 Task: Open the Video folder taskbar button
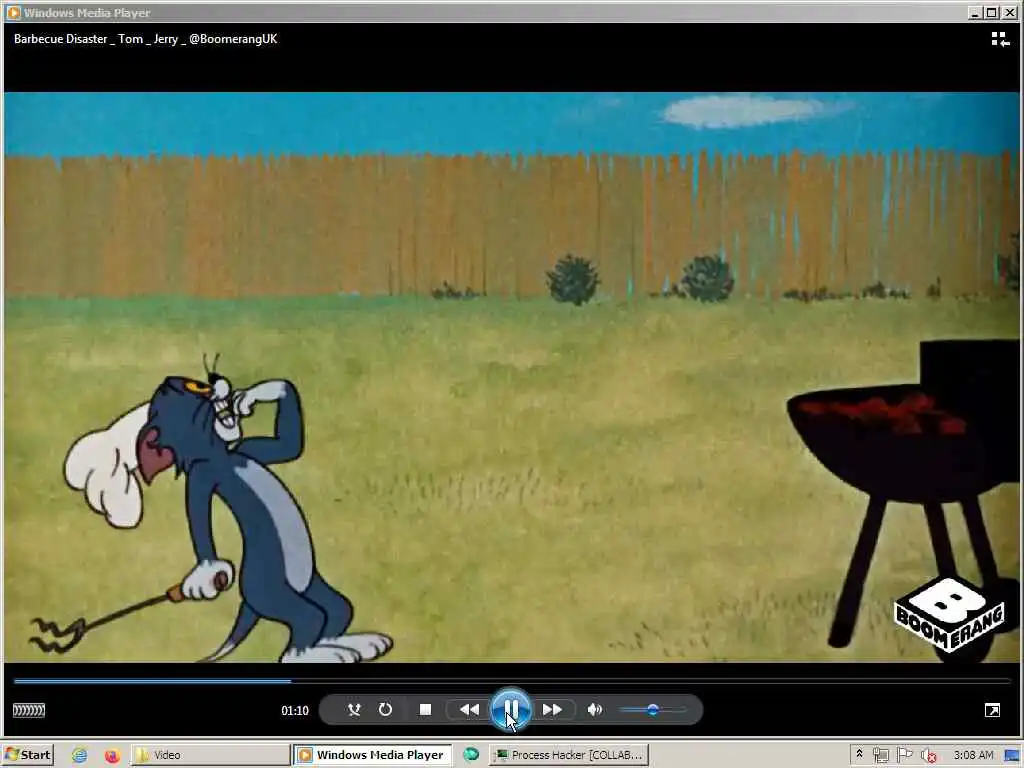click(210, 755)
